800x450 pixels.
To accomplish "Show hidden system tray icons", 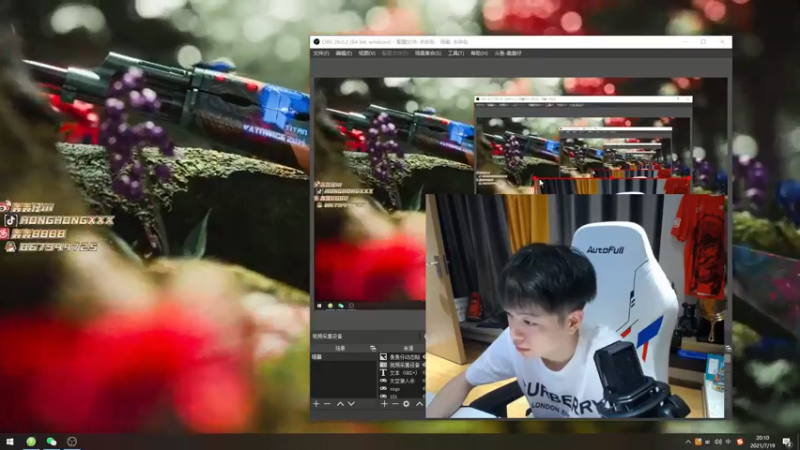I will [688, 442].
